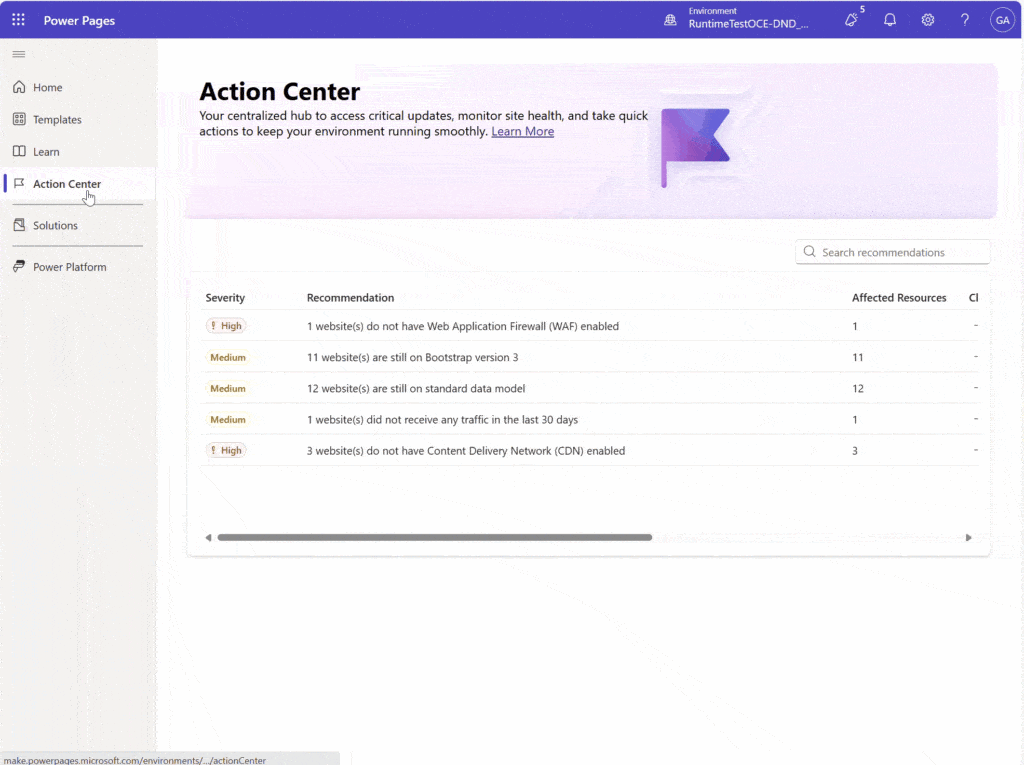Open the Settings gear icon
The height and width of the screenshot is (765, 1024).
(x=927, y=20)
